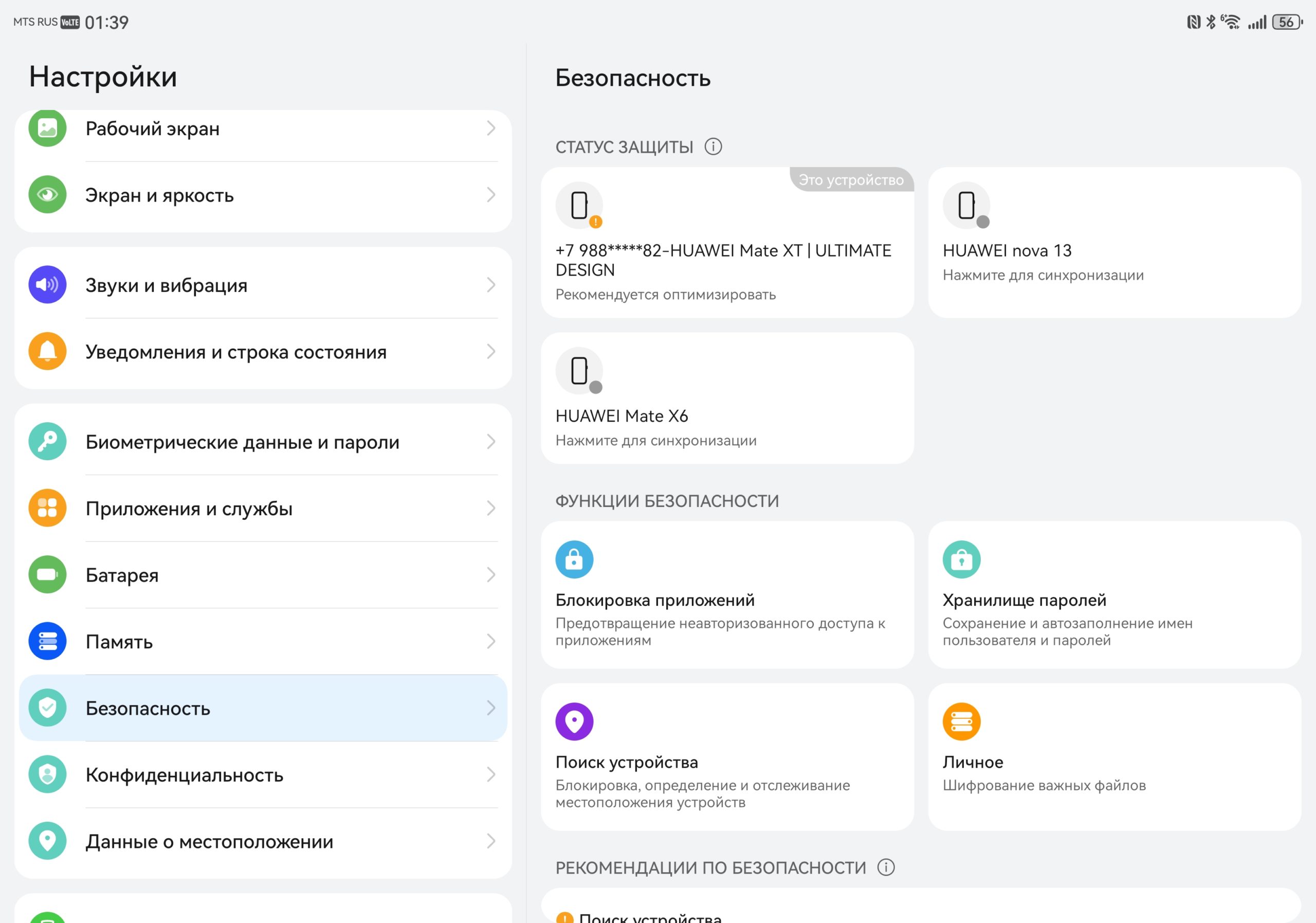Sync HUAWEI nova 13 via Нажмите для синхронизации

click(x=1043, y=275)
